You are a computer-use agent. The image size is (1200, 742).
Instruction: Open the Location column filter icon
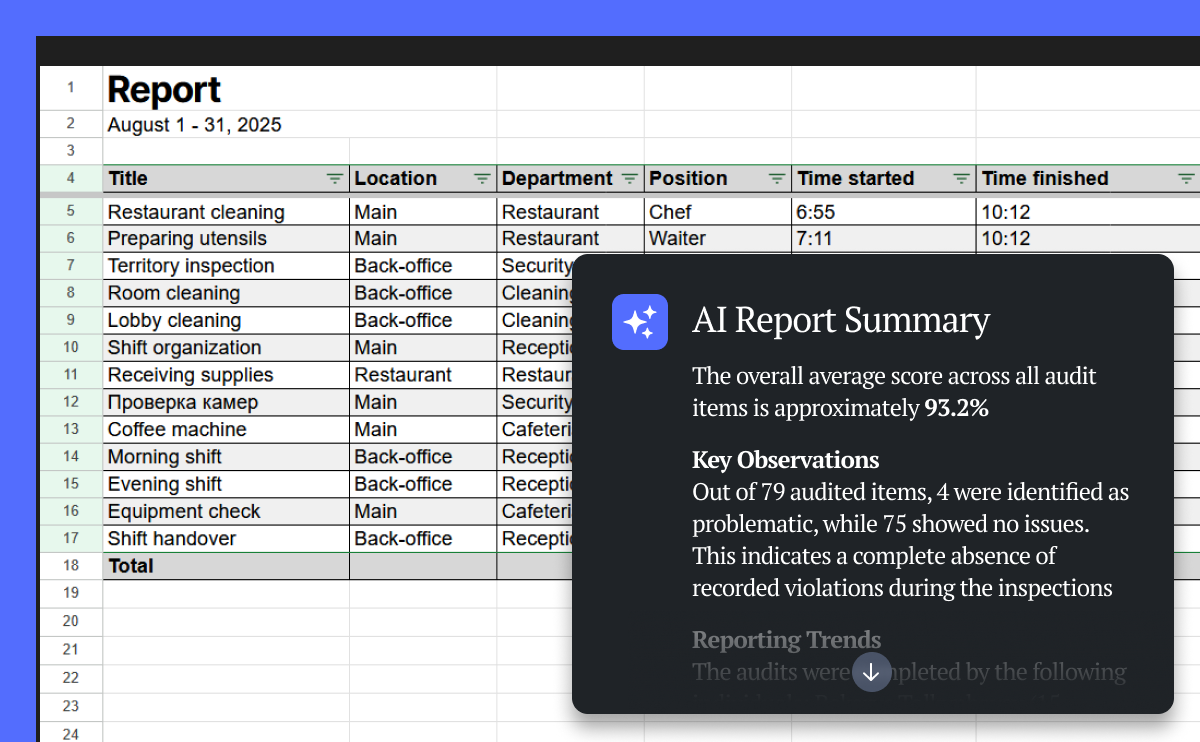click(x=482, y=179)
